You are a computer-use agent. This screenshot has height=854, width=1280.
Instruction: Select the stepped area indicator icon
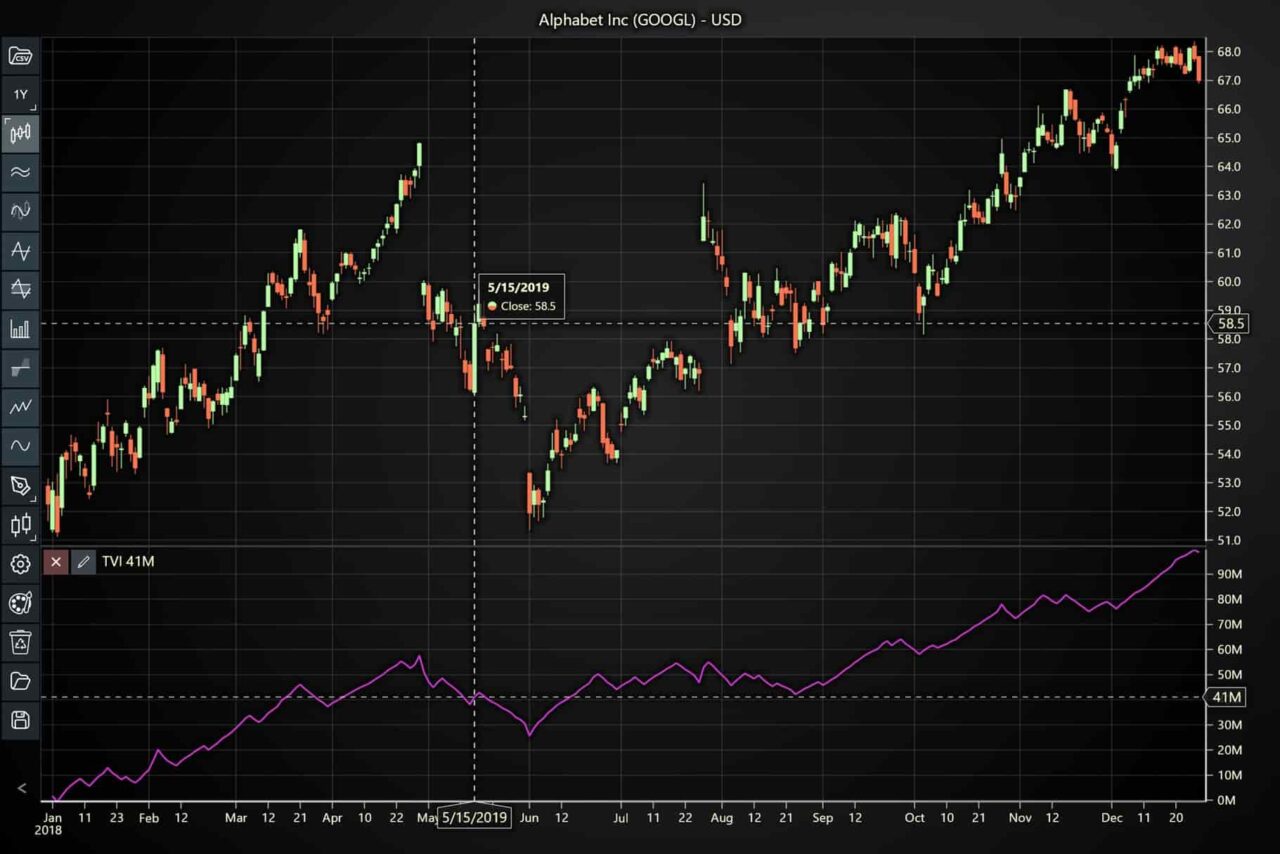[20, 368]
